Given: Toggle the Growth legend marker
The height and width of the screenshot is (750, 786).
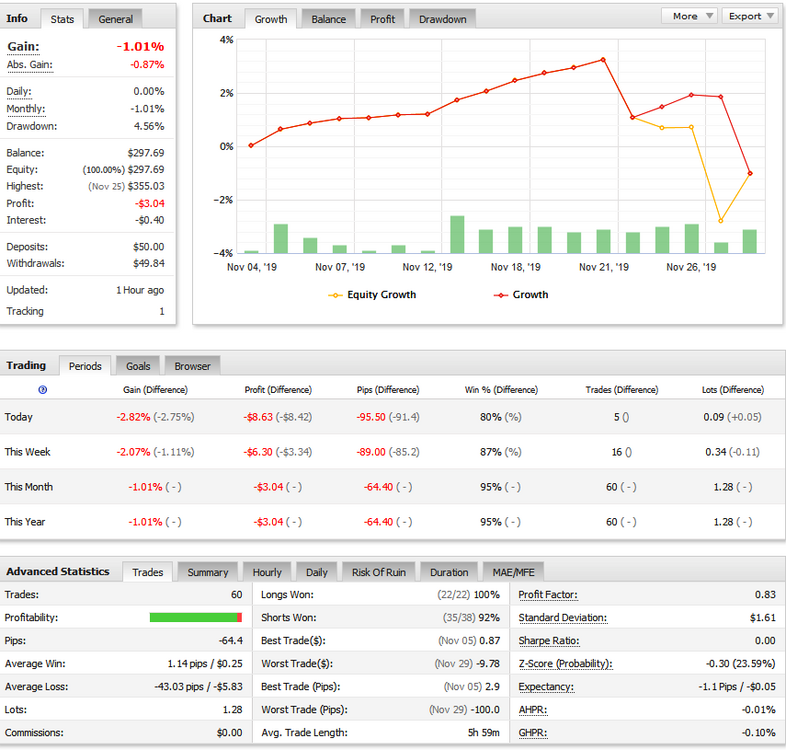Looking at the screenshot, I should [x=500, y=295].
